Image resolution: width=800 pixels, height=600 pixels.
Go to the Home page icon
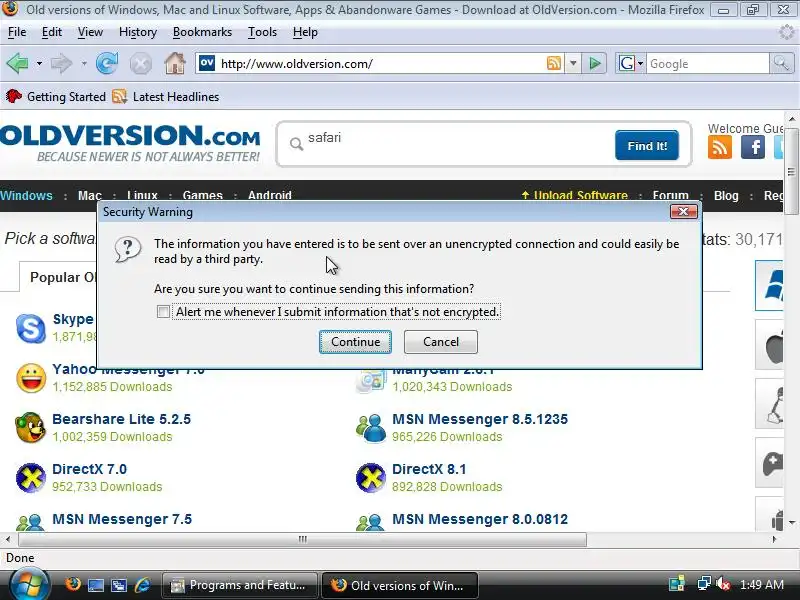(x=174, y=64)
